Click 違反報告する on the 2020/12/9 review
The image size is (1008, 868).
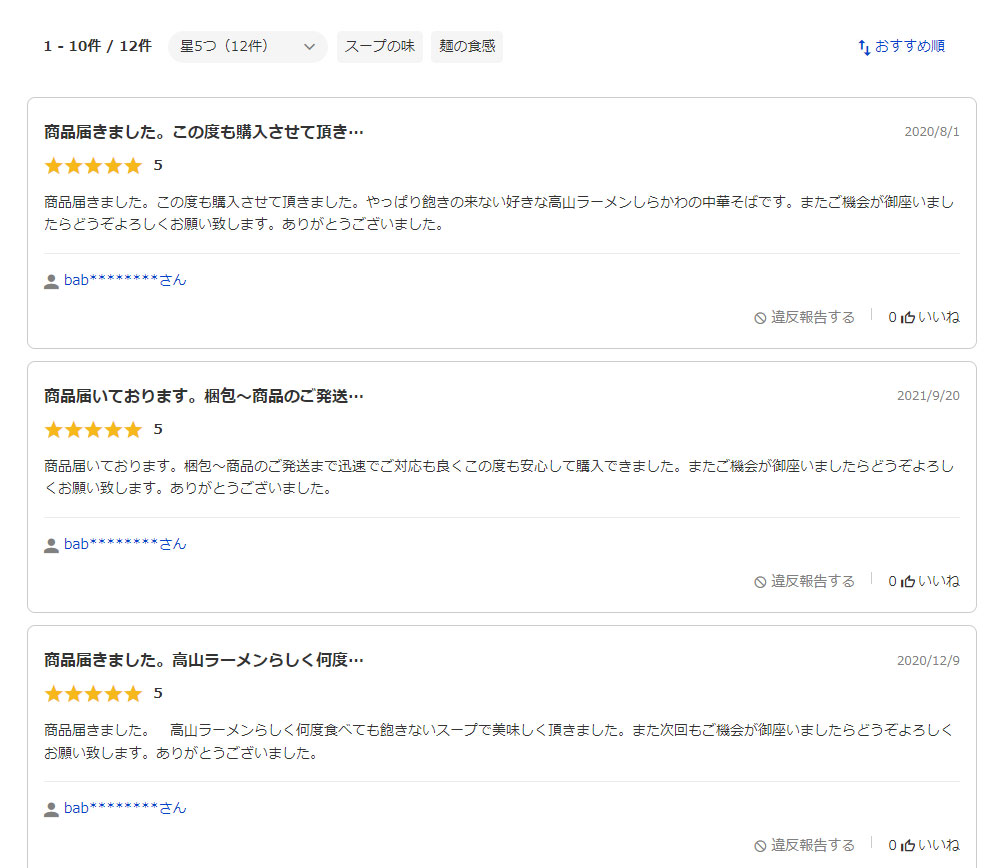(x=805, y=845)
